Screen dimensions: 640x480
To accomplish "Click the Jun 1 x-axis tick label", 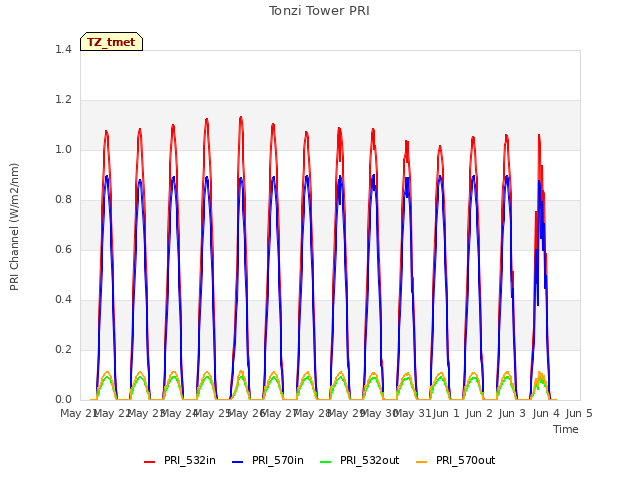I will (x=446, y=414).
